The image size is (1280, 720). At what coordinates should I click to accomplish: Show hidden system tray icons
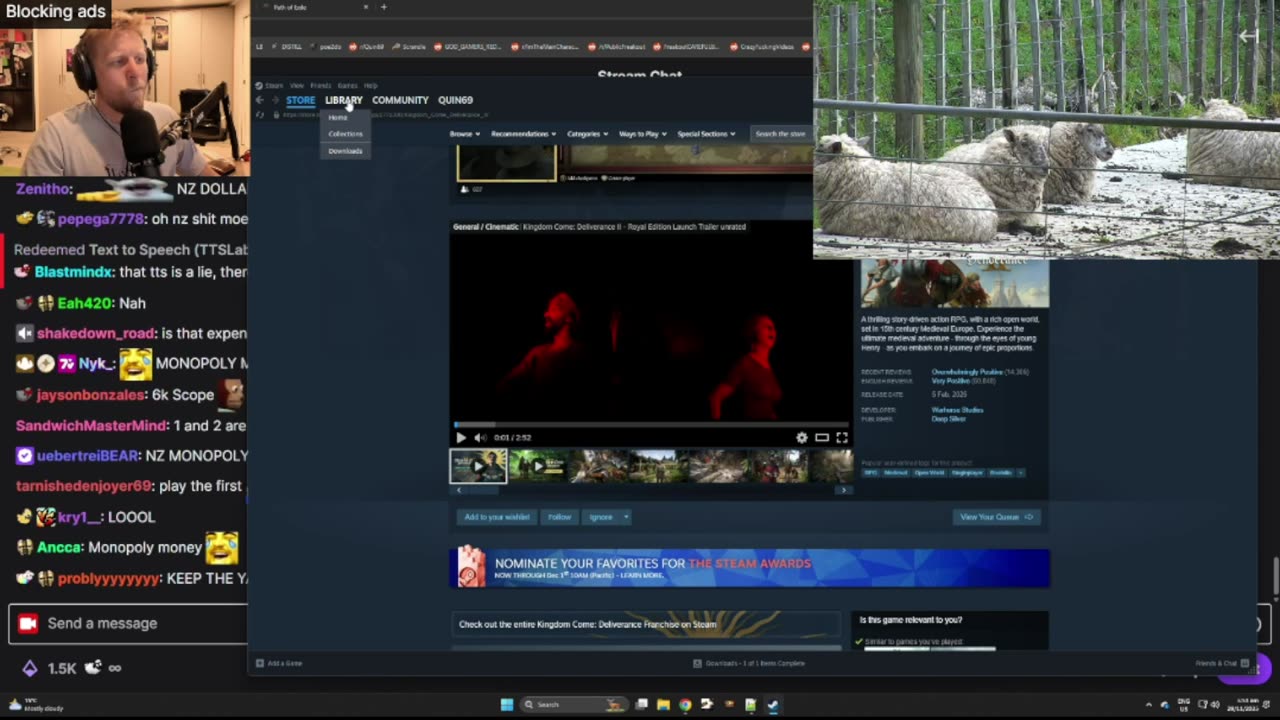[1148, 704]
